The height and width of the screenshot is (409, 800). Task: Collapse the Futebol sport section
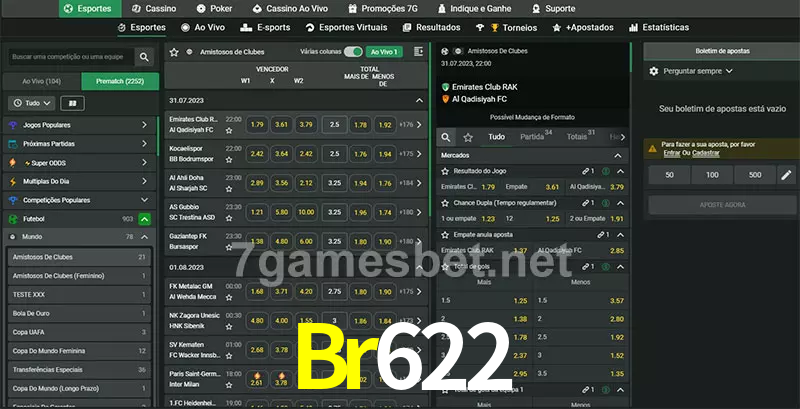(145, 219)
